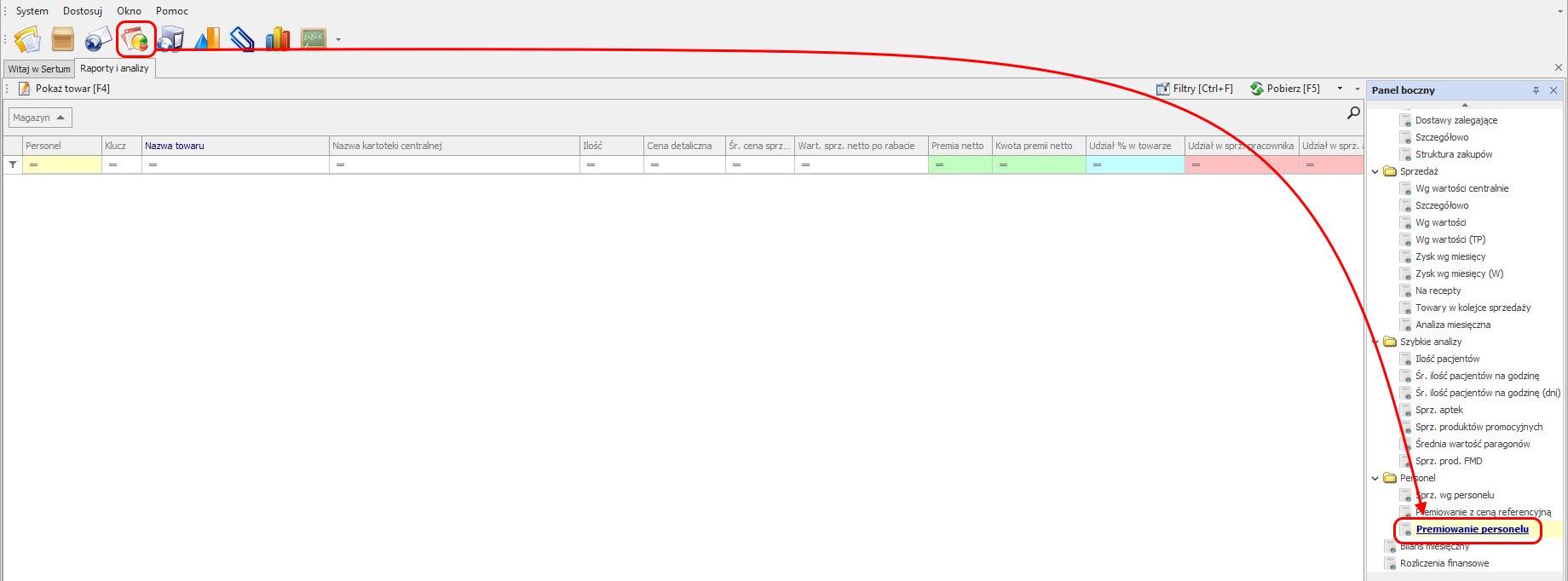Click the green Premia netto filter cell
The width and height of the screenshot is (1568, 581).
[x=960, y=164]
